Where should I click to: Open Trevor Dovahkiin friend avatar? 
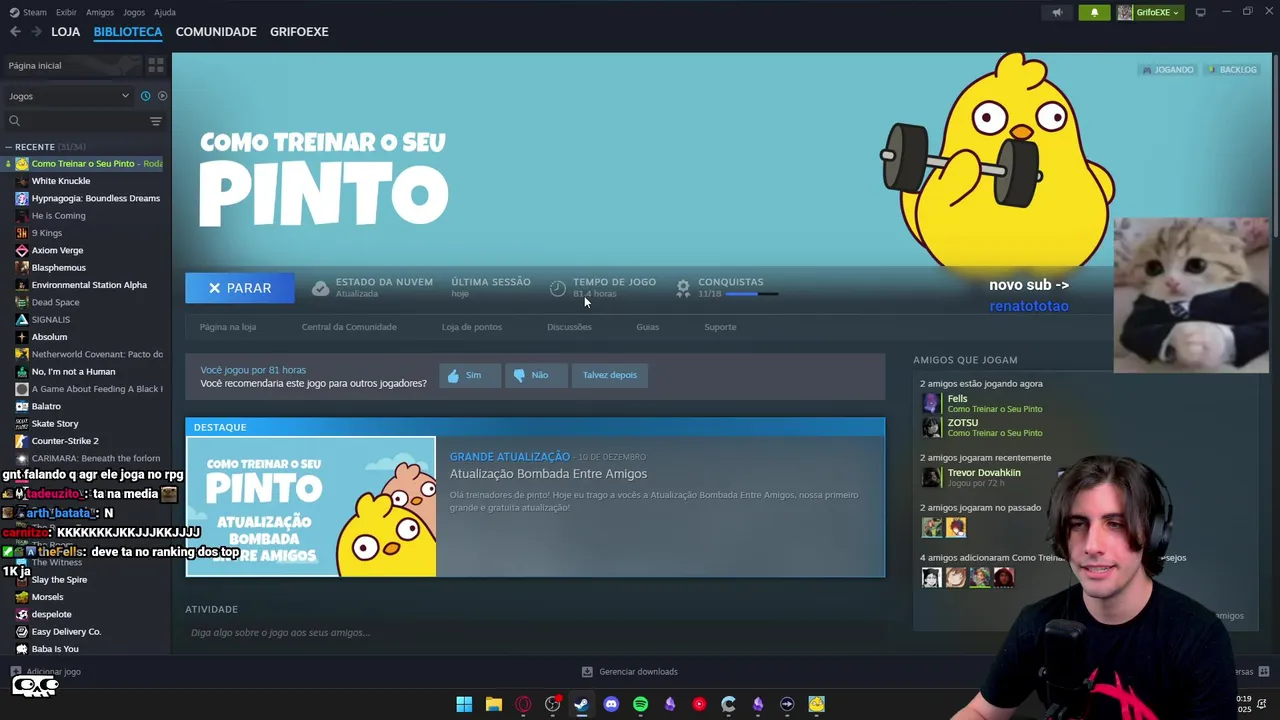coord(931,477)
